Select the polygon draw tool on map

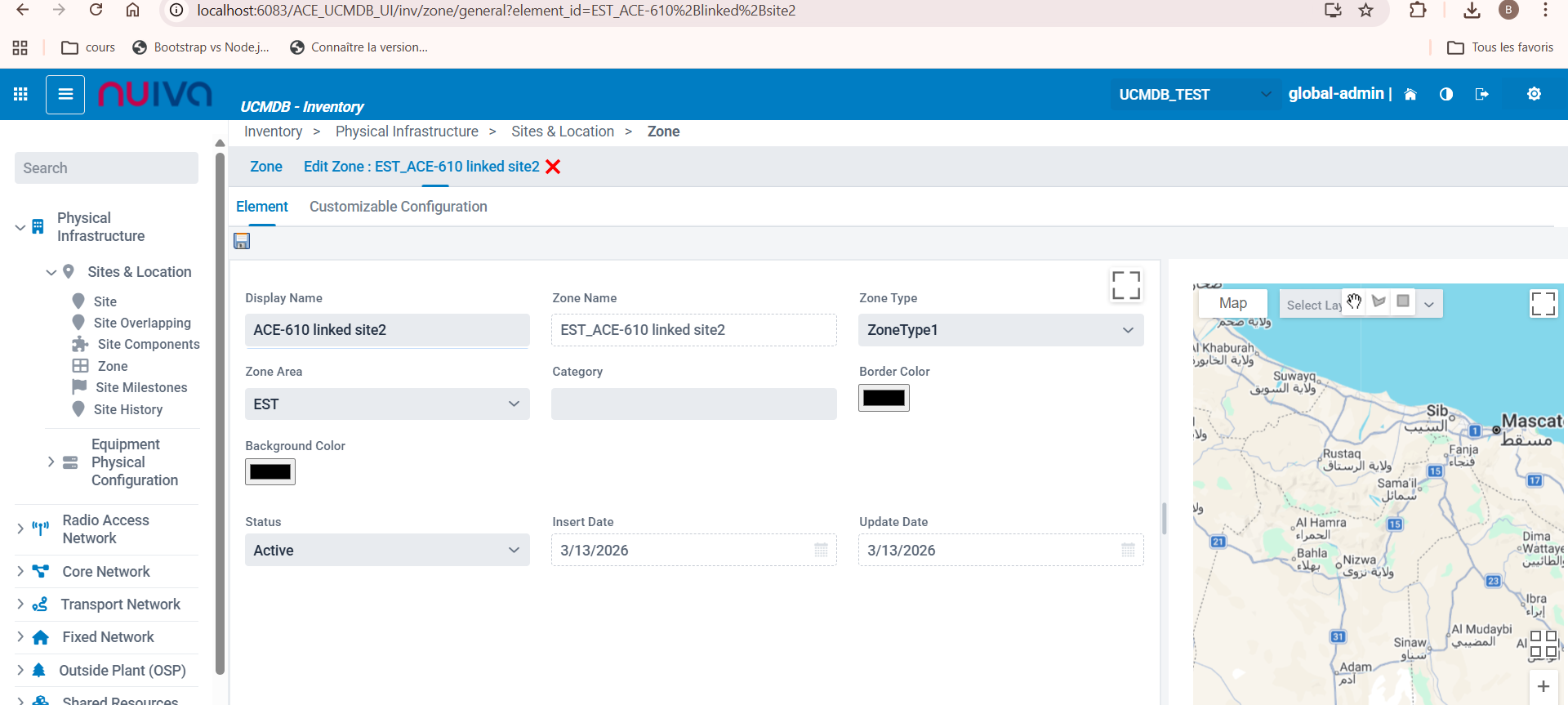pos(1379,301)
